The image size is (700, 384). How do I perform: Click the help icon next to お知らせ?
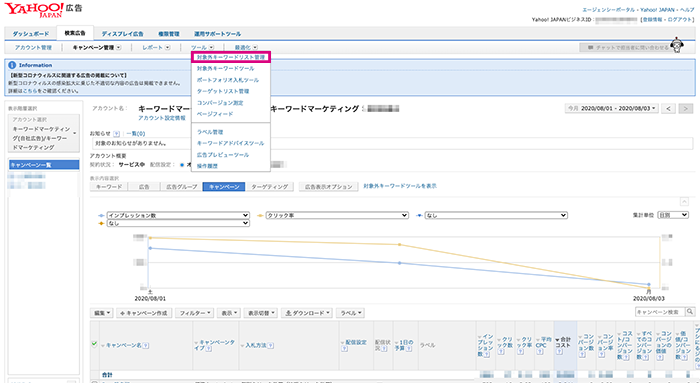pos(117,134)
